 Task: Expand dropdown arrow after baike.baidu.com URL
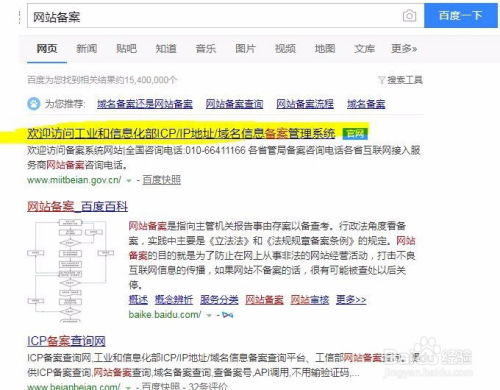209,315
